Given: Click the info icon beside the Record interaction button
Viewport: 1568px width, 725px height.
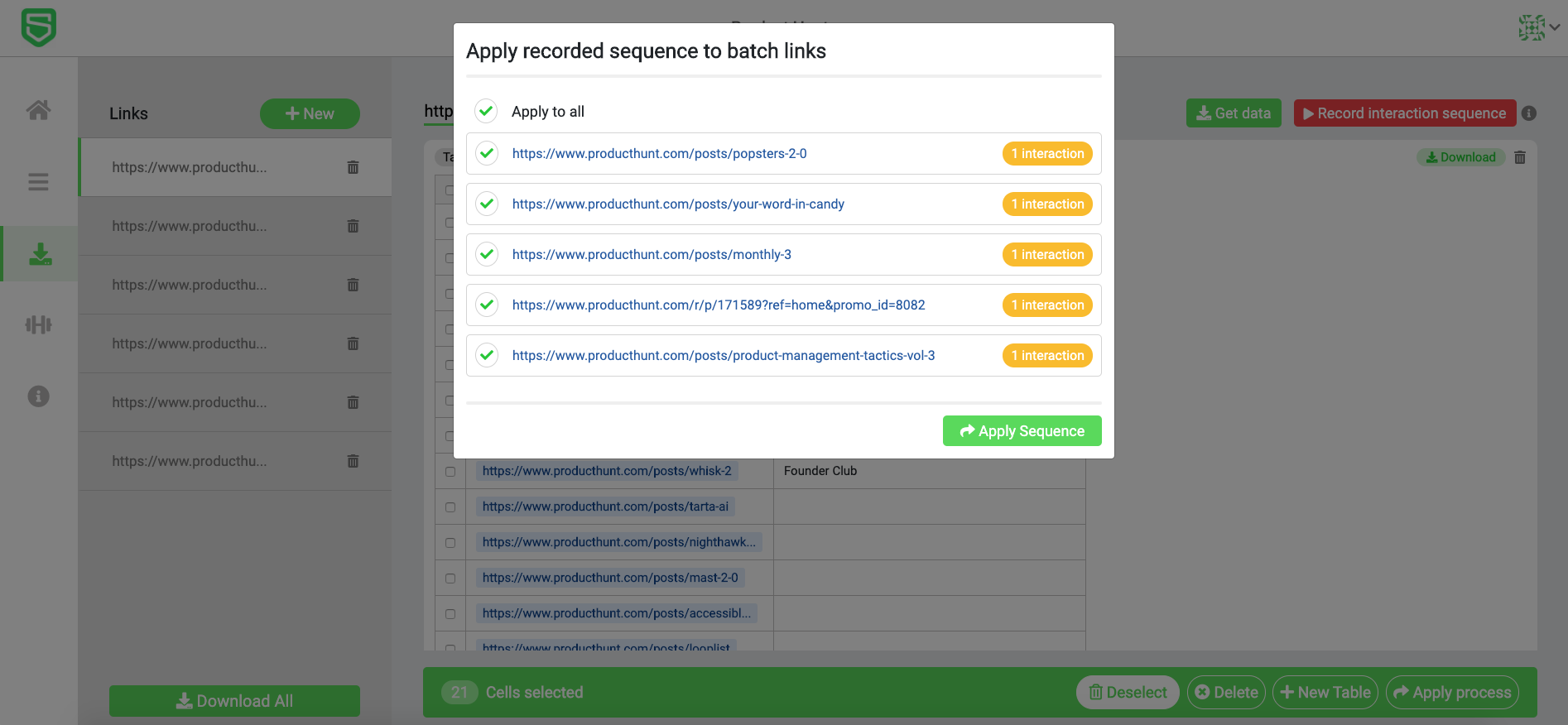Looking at the screenshot, I should (x=1529, y=113).
